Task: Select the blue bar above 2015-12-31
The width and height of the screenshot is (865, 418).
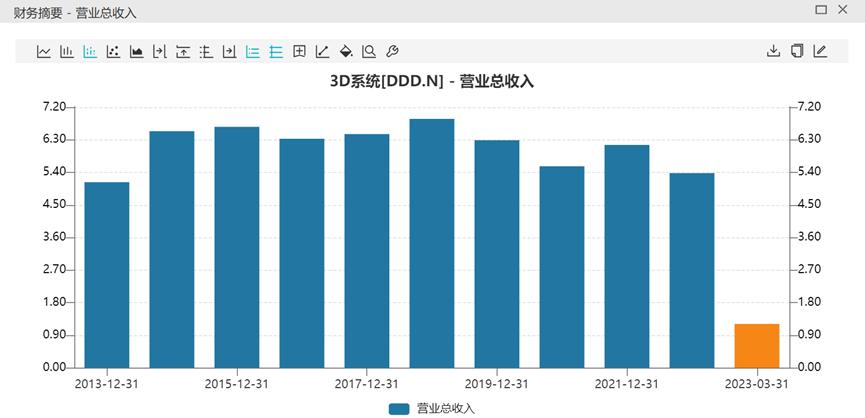Action: (x=237, y=248)
